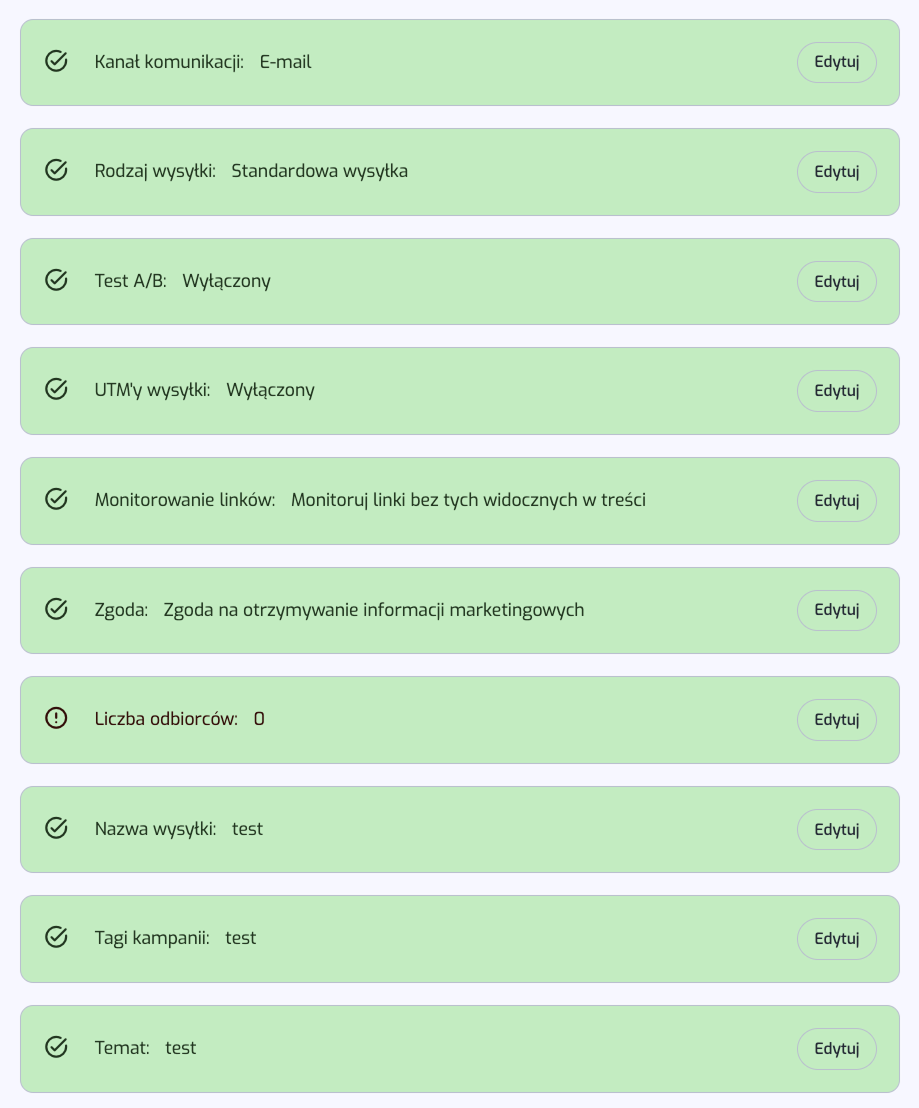Viewport: 919px width, 1108px height.
Task: Click the warning icon next to Liczba odbiorców
Action: (57, 719)
